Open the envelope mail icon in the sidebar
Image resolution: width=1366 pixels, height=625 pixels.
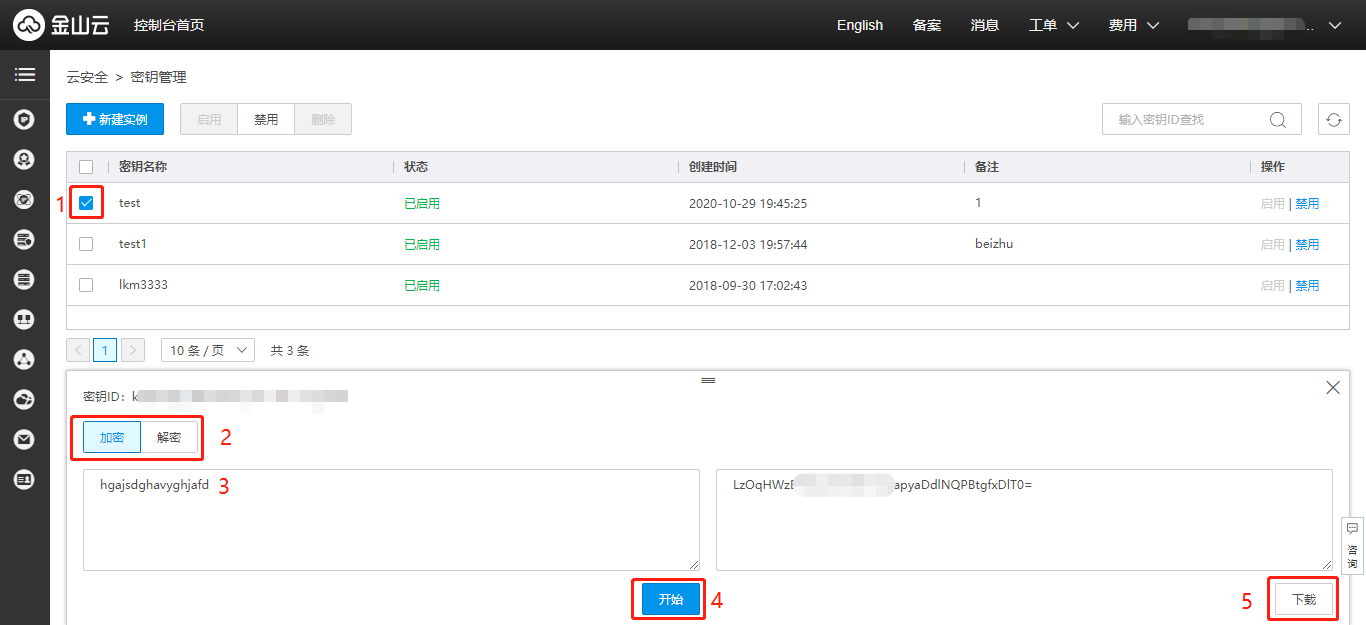[25, 439]
